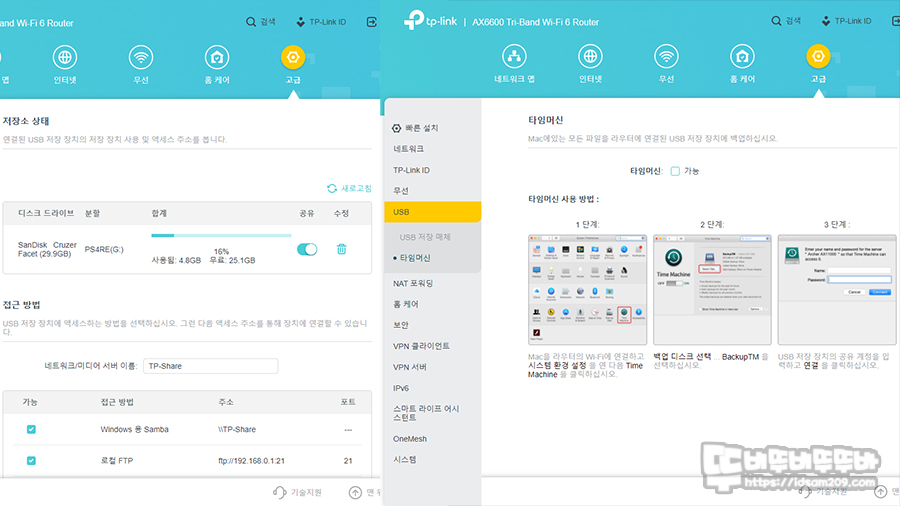The image size is (900, 506).
Task: Select 타임머신 submenu item
Action: (x=415, y=258)
